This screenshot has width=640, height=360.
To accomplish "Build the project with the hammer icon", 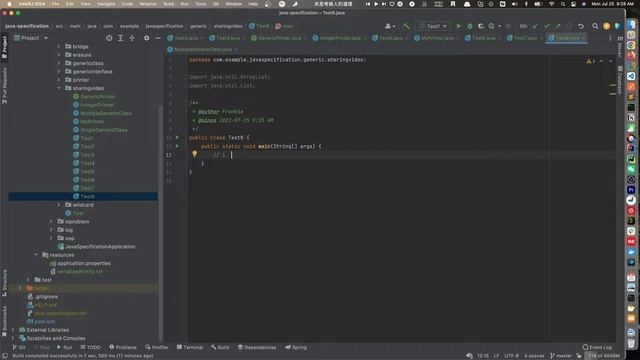I will tap(406, 26).
